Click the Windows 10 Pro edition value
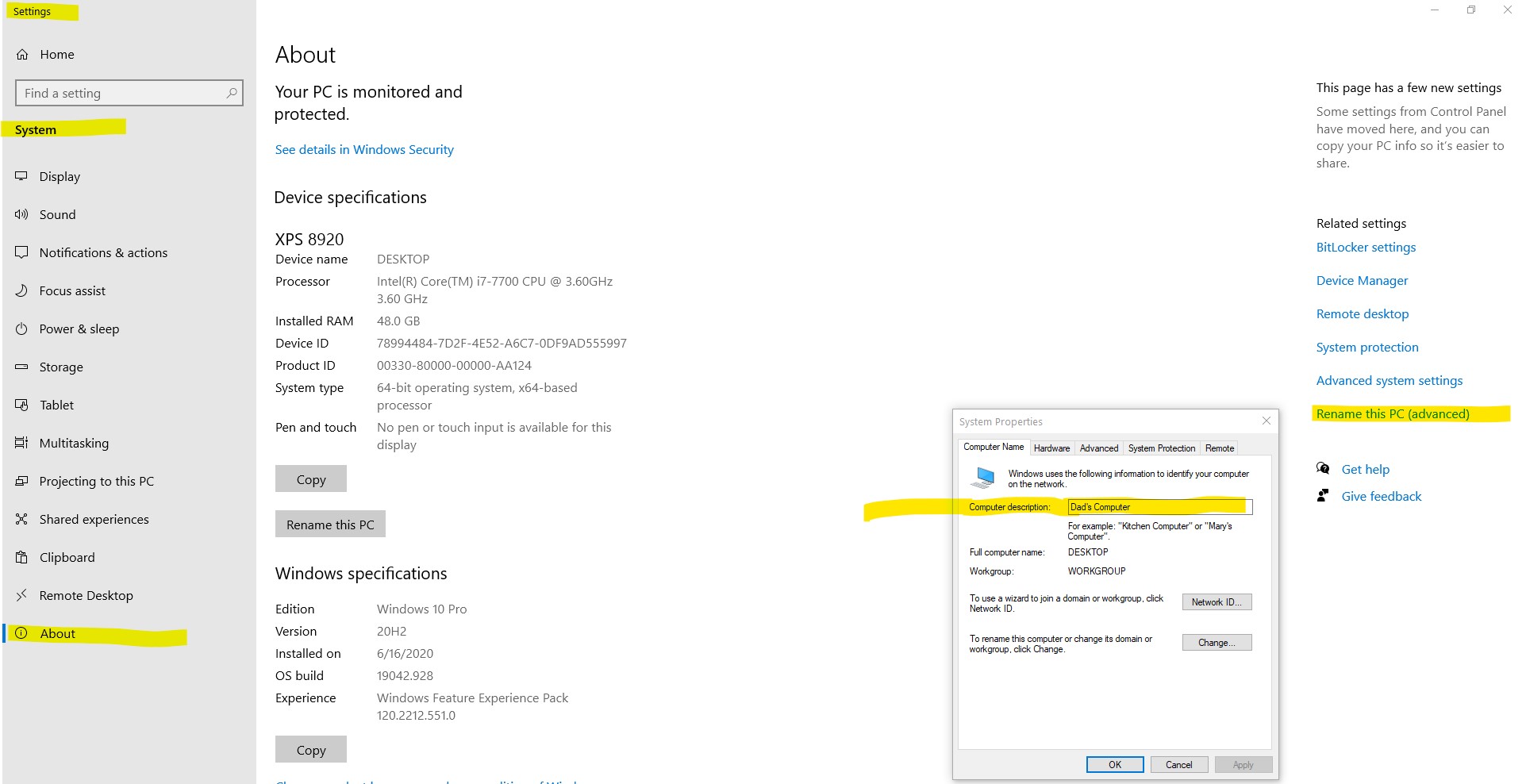Viewport: 1526px width, 784px height. pos(421,609)
